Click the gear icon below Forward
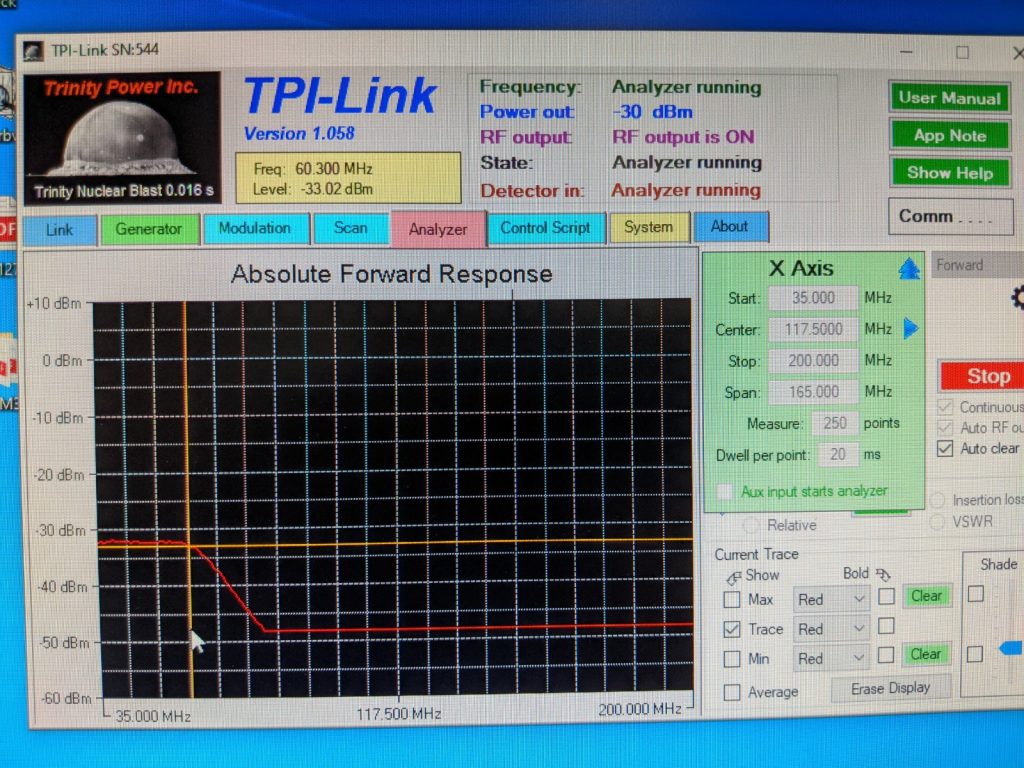 (x=1017, y=298)
